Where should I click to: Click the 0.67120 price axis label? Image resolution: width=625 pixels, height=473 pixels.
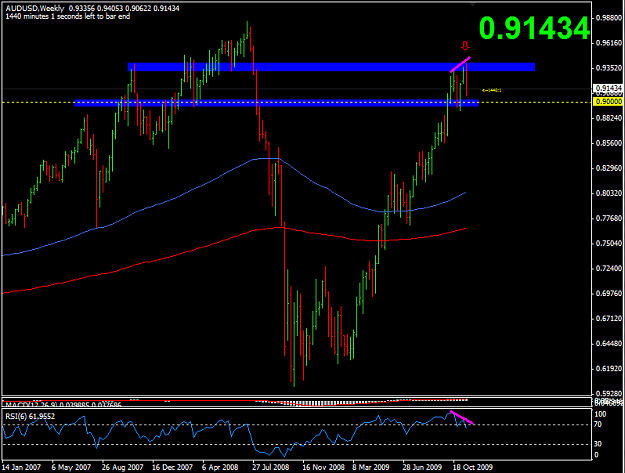tap(609, 318)
